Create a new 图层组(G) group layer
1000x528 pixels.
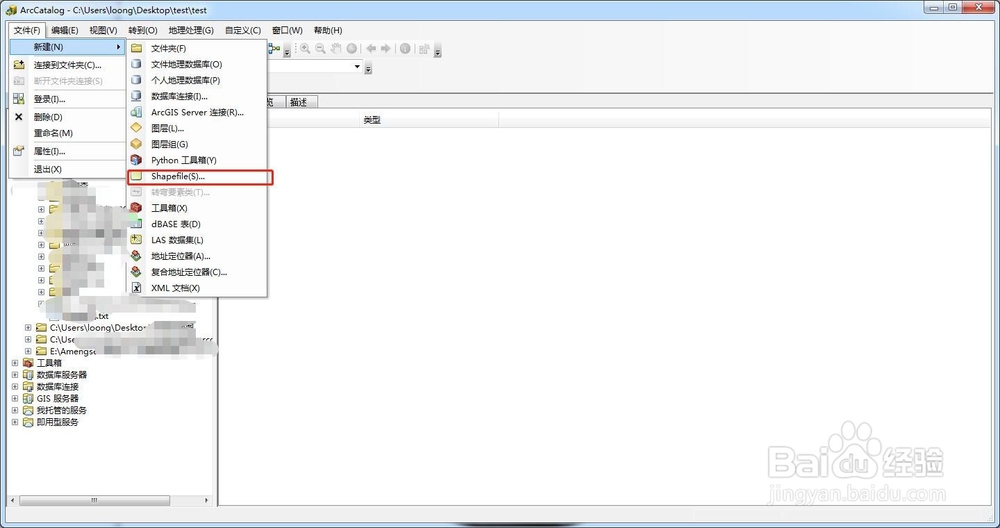(x=198, y=144)
